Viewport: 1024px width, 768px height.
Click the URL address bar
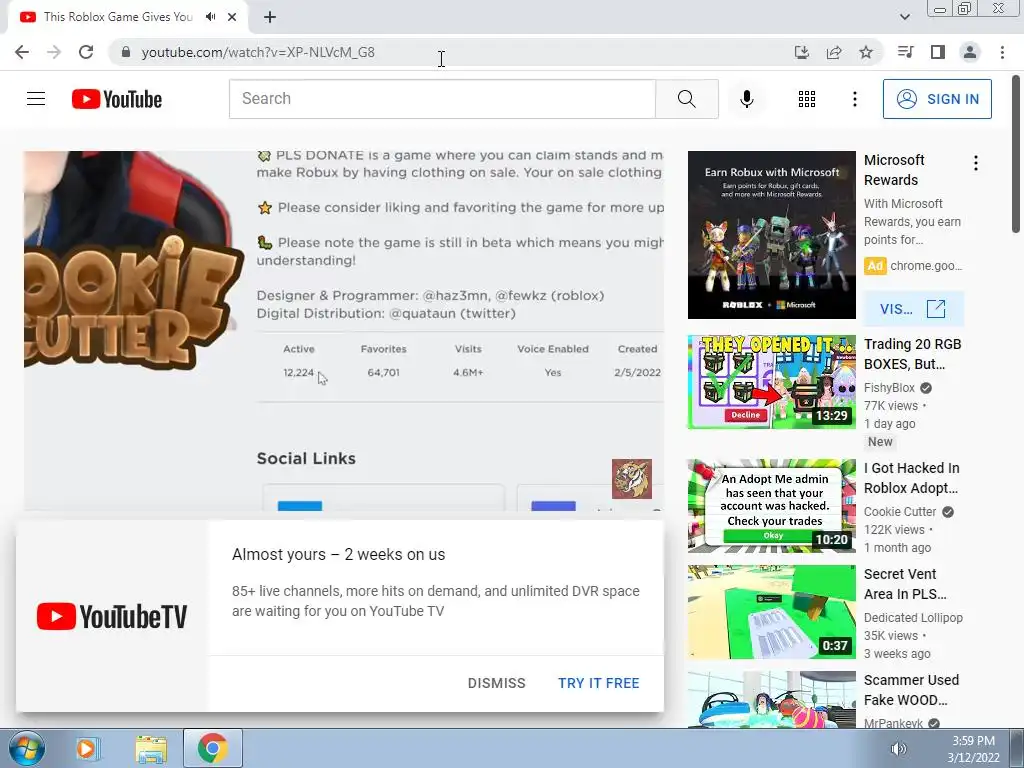[457, 52]
